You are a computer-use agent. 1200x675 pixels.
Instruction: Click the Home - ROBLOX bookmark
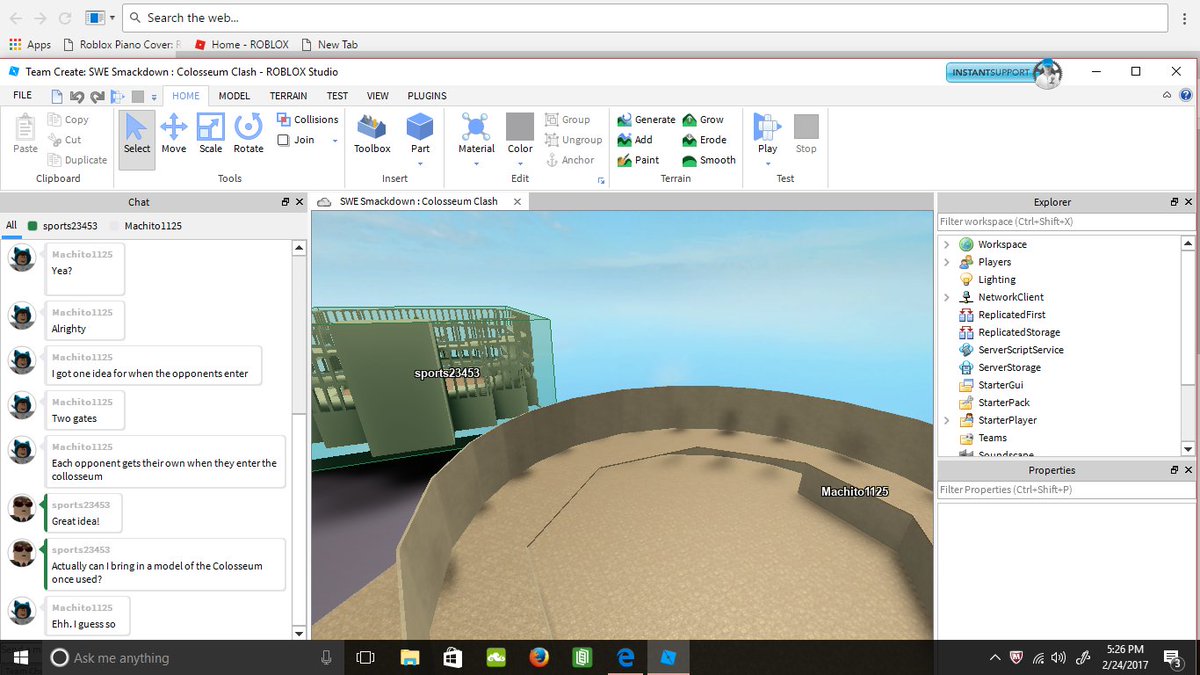click(x=241, y=45)
